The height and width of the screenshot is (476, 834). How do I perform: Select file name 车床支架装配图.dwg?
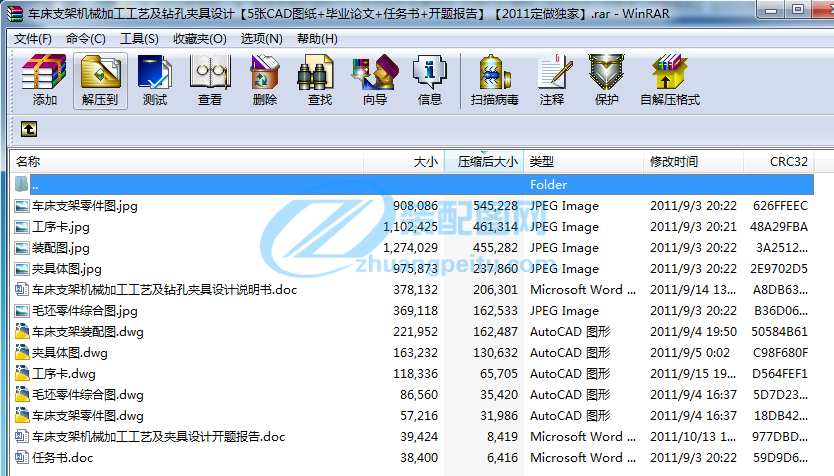(88, 332)
